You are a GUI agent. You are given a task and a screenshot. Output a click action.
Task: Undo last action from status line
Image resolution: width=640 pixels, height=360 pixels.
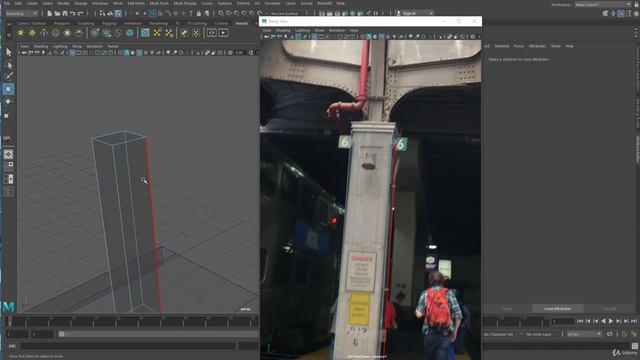73,13
